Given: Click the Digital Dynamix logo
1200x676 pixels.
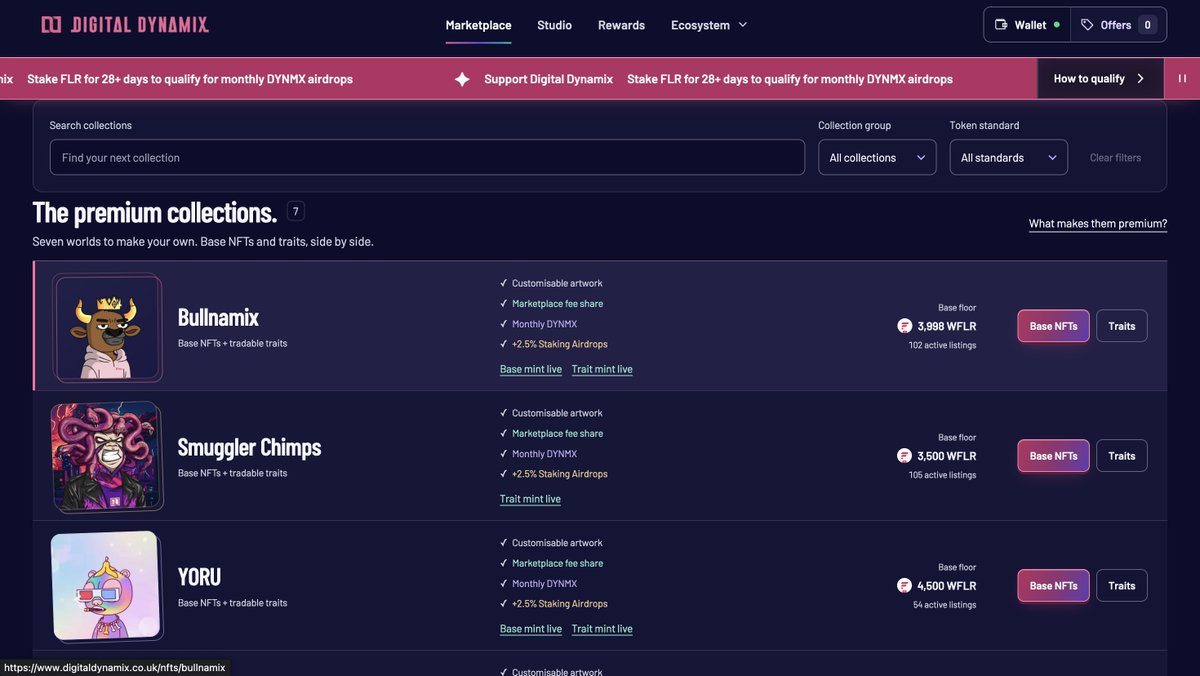Looking at the screenshot, I should [125, 25].
